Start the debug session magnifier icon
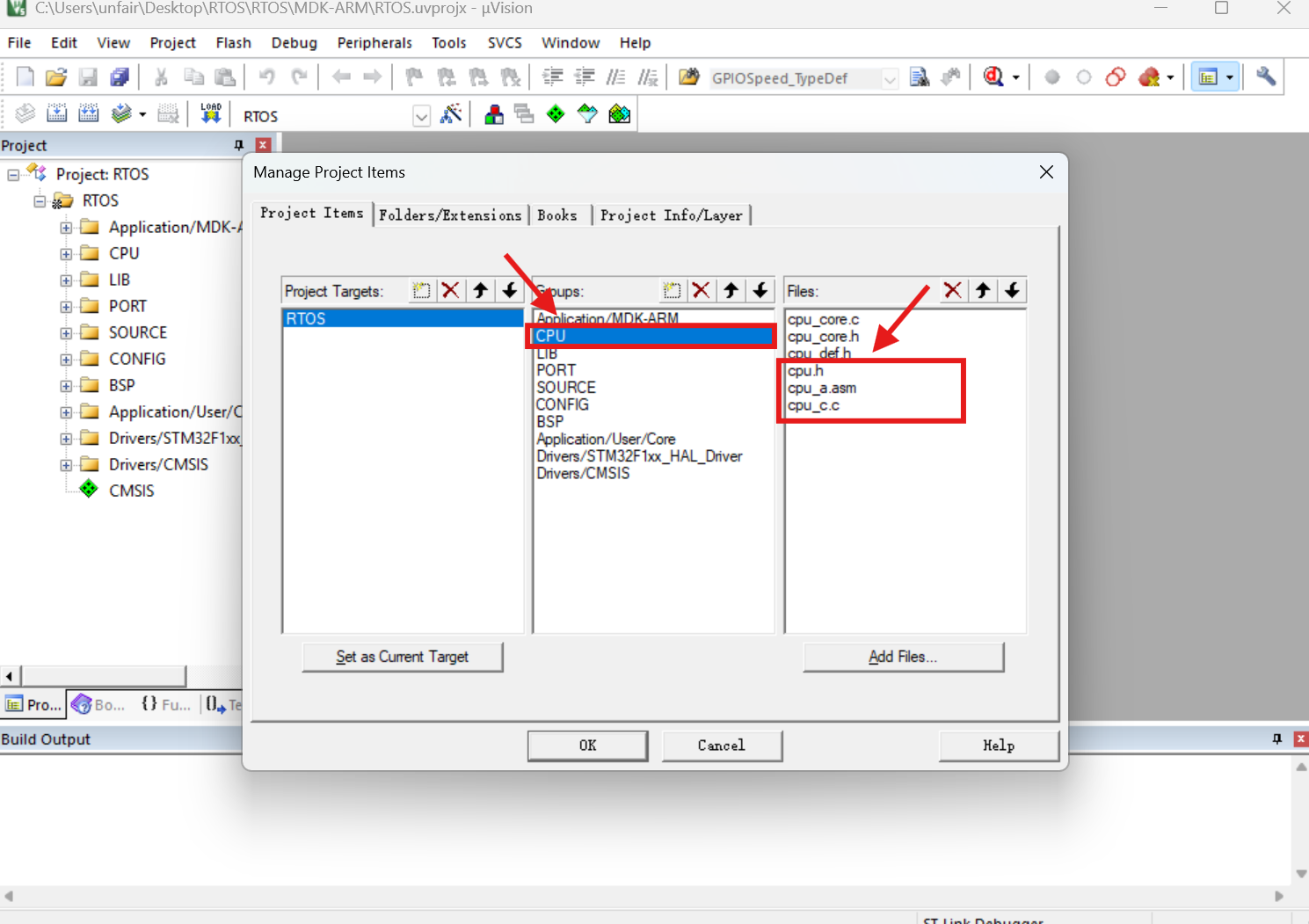1309x924 pixels. point(993,77)
